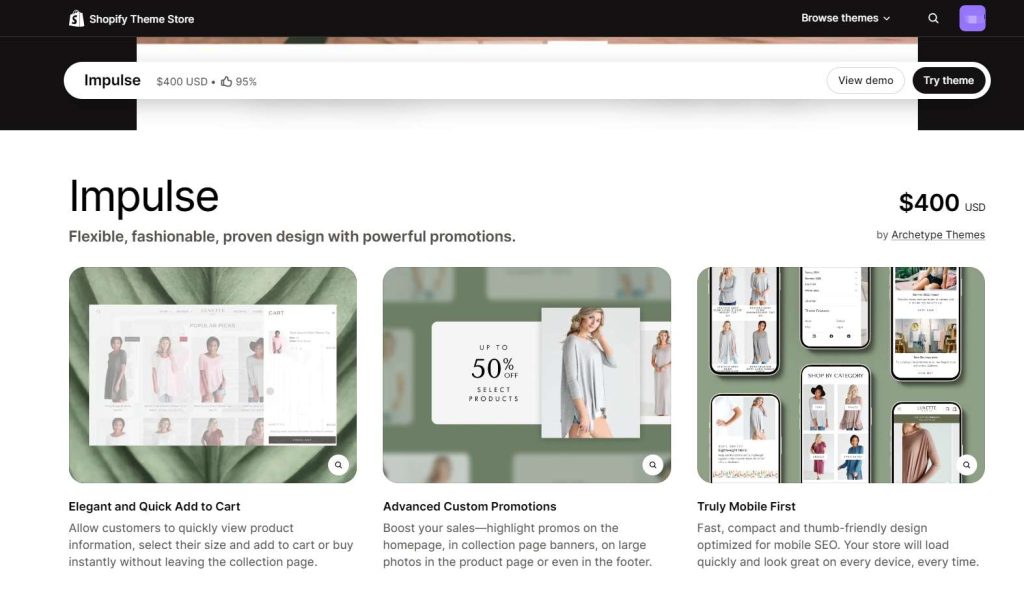The image size is (1024, 590).
Task: Click the magnifier icon on the promotions image
Action: (x=652, y=465)
